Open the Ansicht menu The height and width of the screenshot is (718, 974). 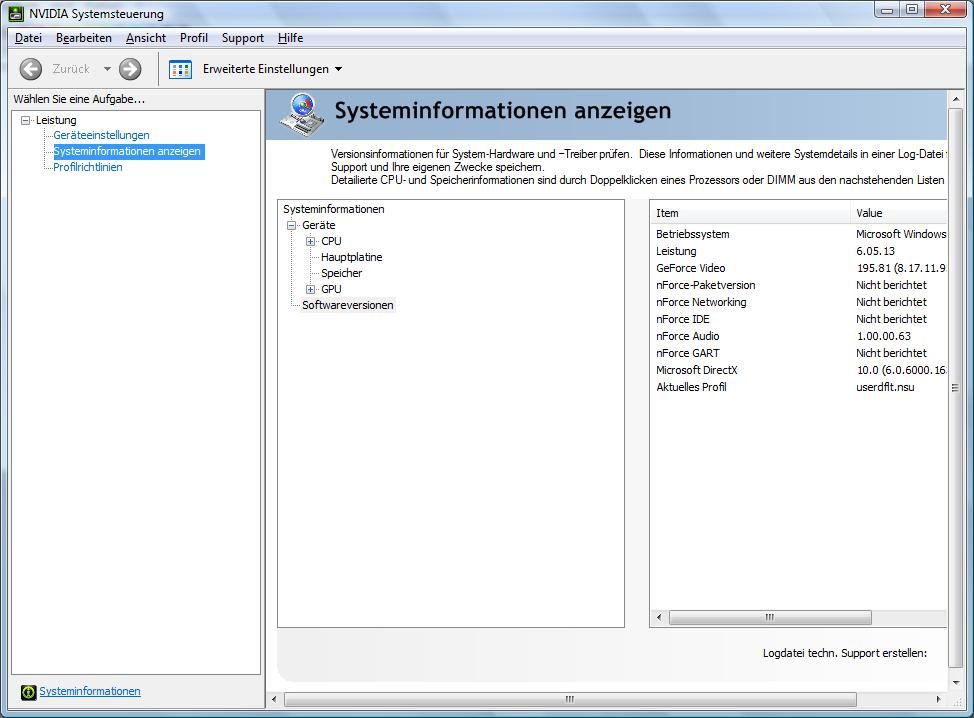coord(146,38)
